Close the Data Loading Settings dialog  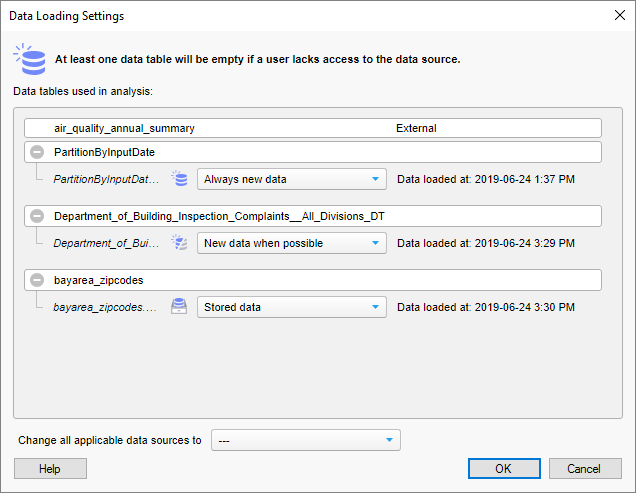click(617, 16)
